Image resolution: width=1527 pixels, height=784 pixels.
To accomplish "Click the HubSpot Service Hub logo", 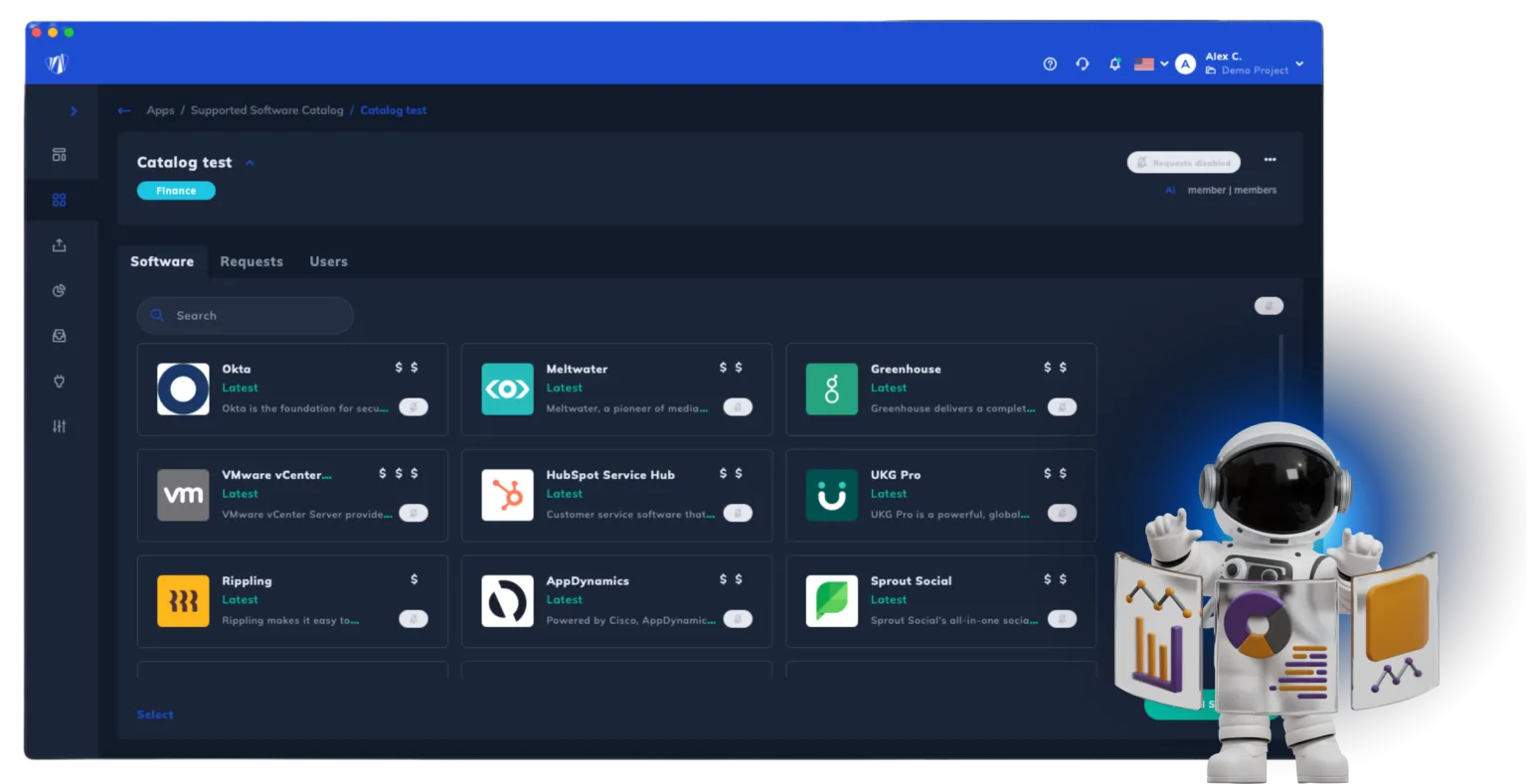I will 507,495.
